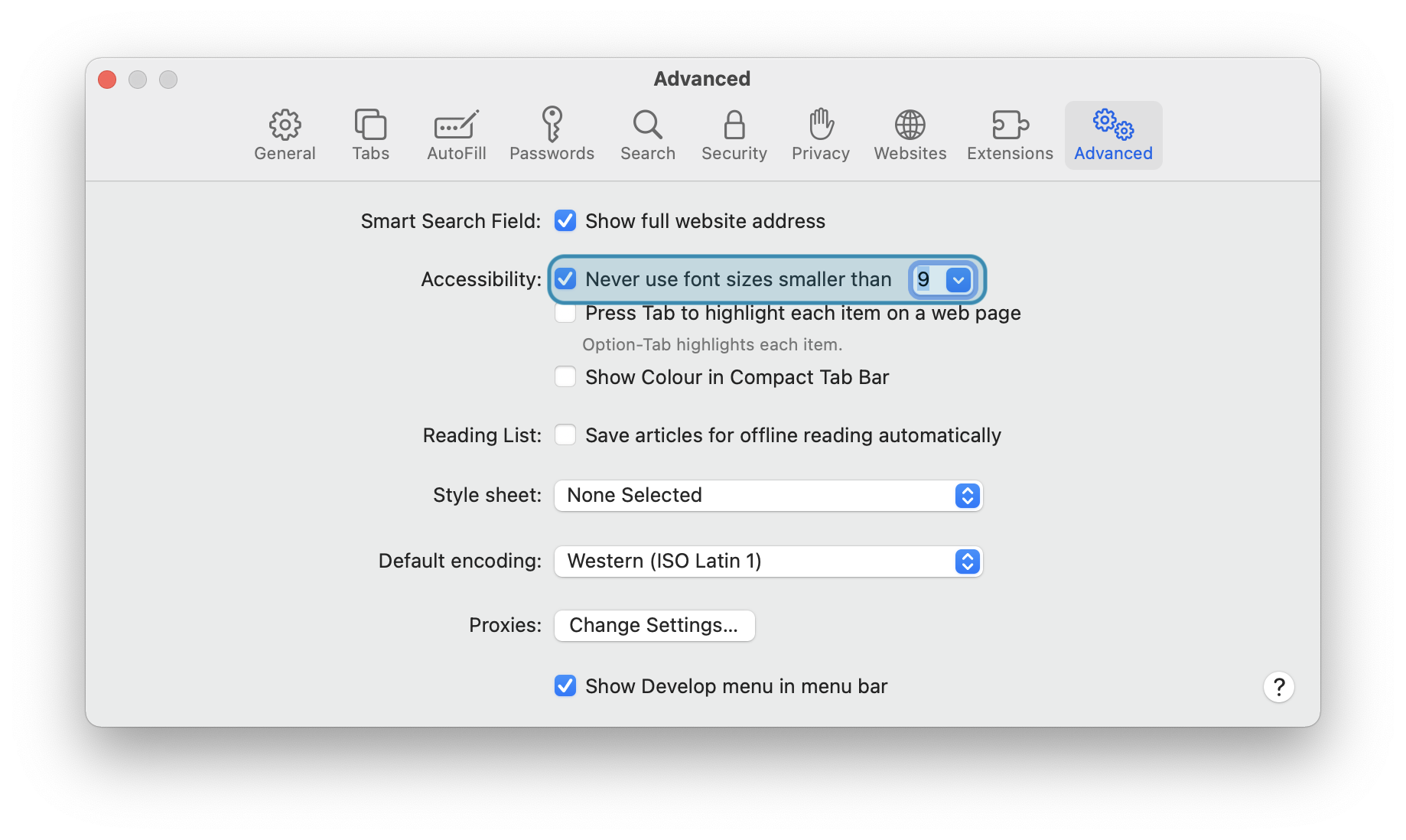Open the Passwords key icon
1406x840 pixels.
(x=552, y=135)
